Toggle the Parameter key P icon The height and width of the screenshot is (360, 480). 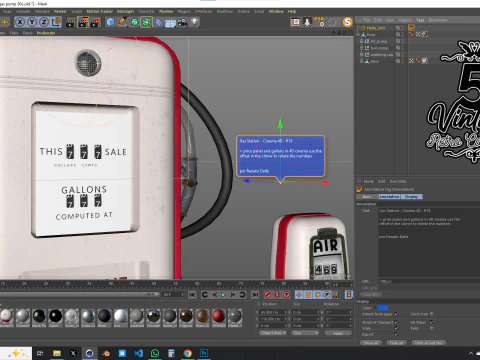pos(327,295)
